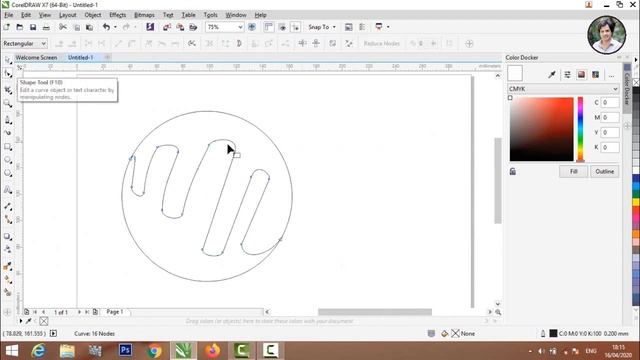Screen dimensions: 640x360
Task: Click the K value input field
Action: (x=610, y=147)
